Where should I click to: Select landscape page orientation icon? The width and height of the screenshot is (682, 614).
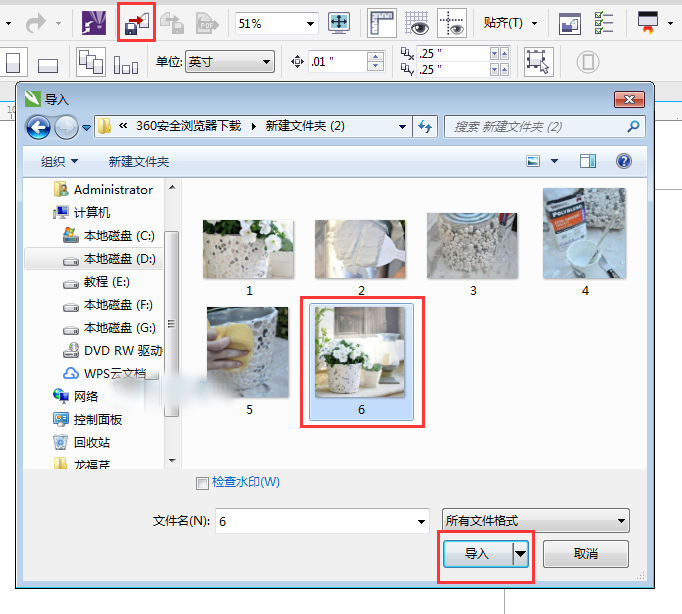[48, 64]
